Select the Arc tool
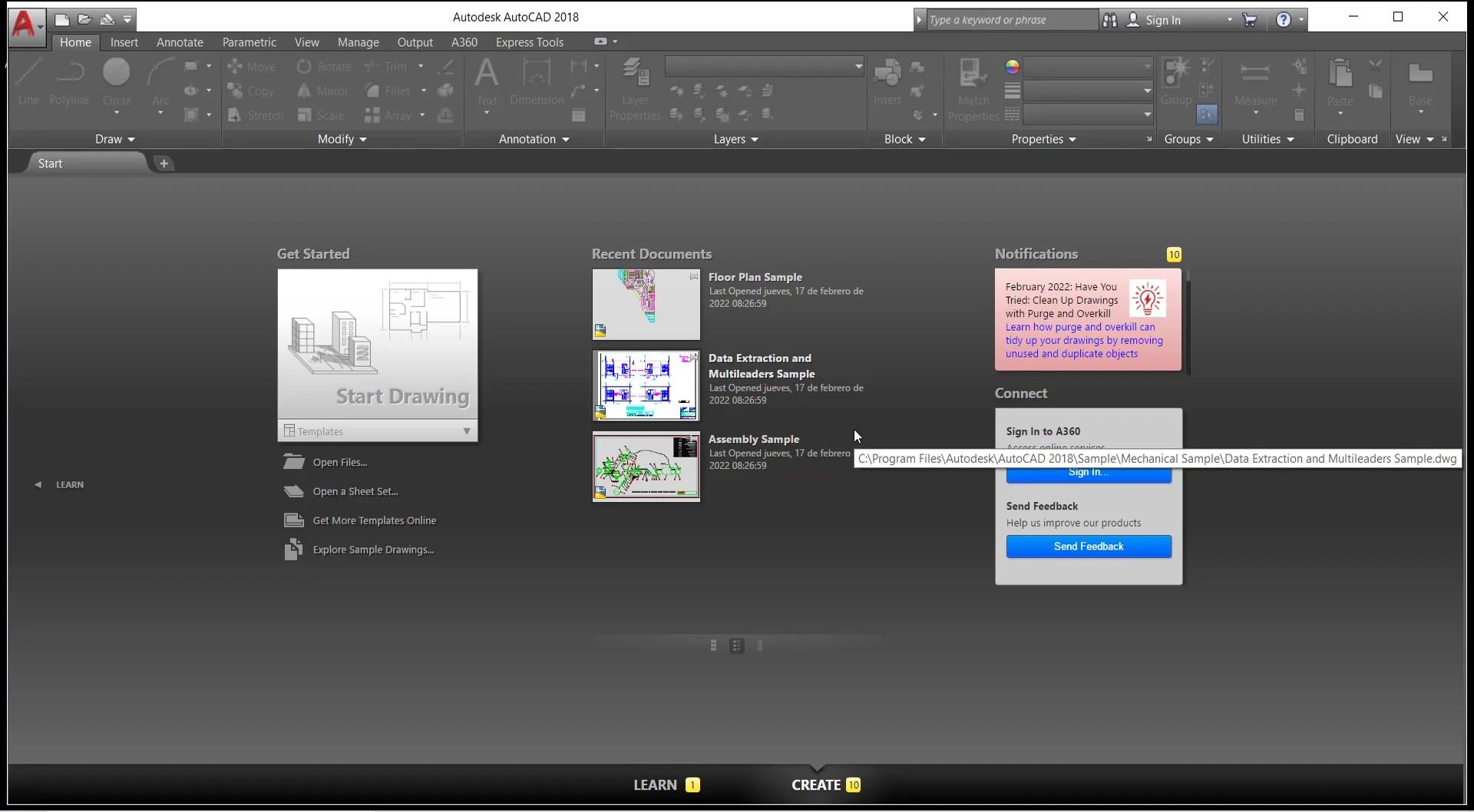Viewport: 1474px width, 812px height. point(160,86)
